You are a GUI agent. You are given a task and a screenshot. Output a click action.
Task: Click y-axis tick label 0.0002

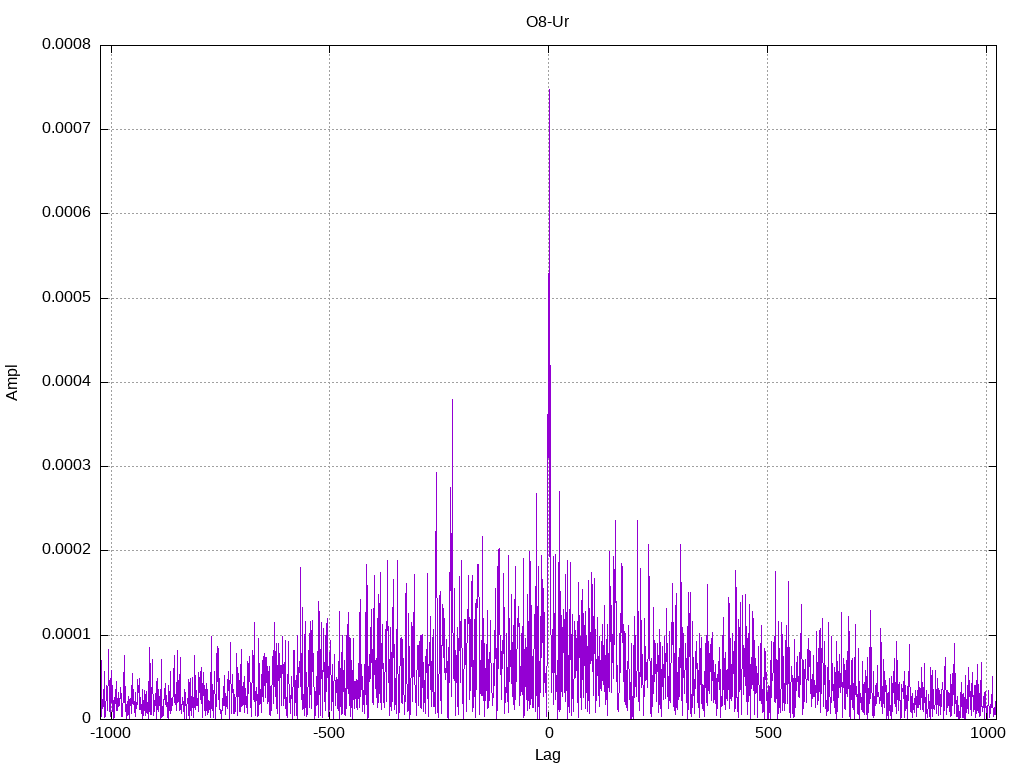coord(67,550)
